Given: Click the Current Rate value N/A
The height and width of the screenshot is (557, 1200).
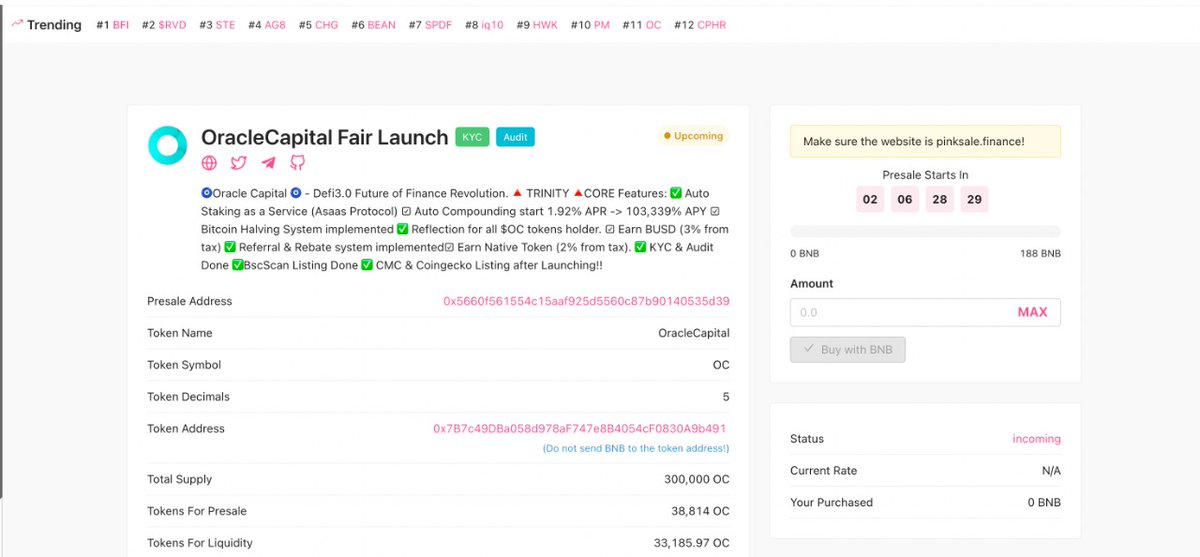Looking at the screenshot, I should point(1051,471).
